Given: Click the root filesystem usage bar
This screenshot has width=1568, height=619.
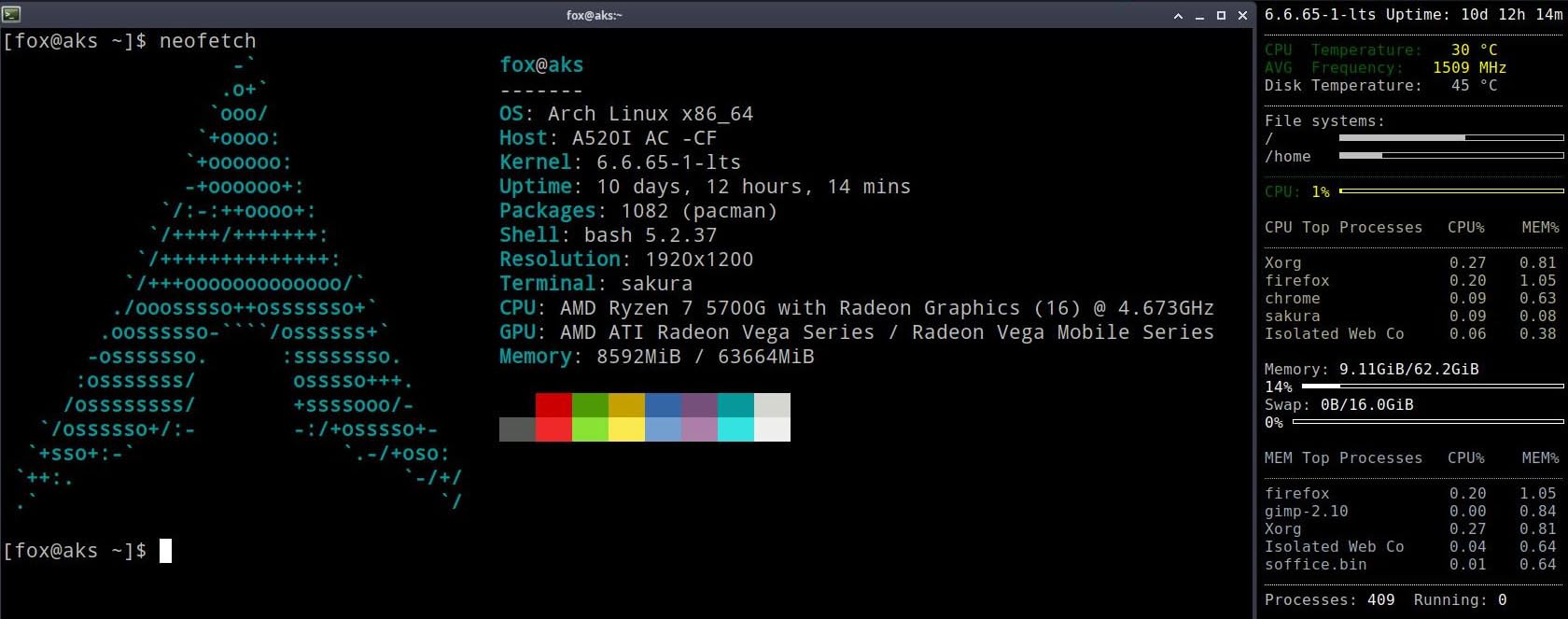Looking at the screenshot, I should [x=1451, y=138].
